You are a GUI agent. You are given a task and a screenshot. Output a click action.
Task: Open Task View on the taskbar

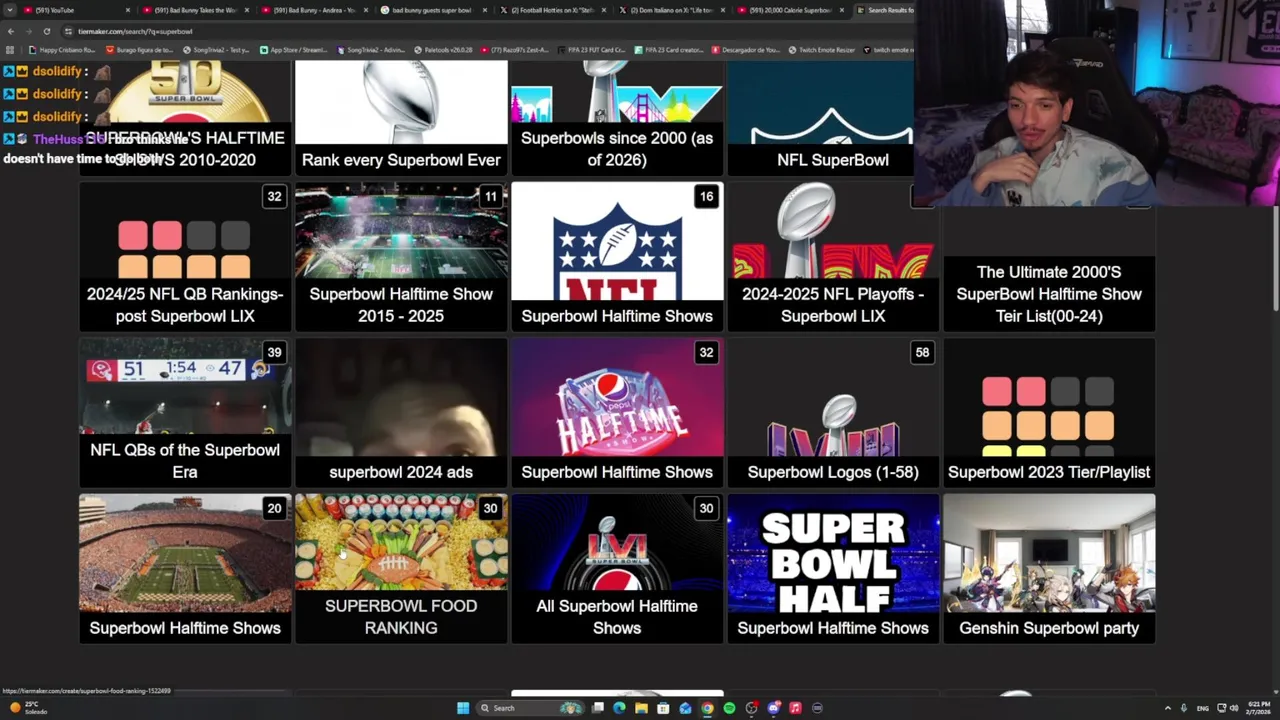point(598,708)
